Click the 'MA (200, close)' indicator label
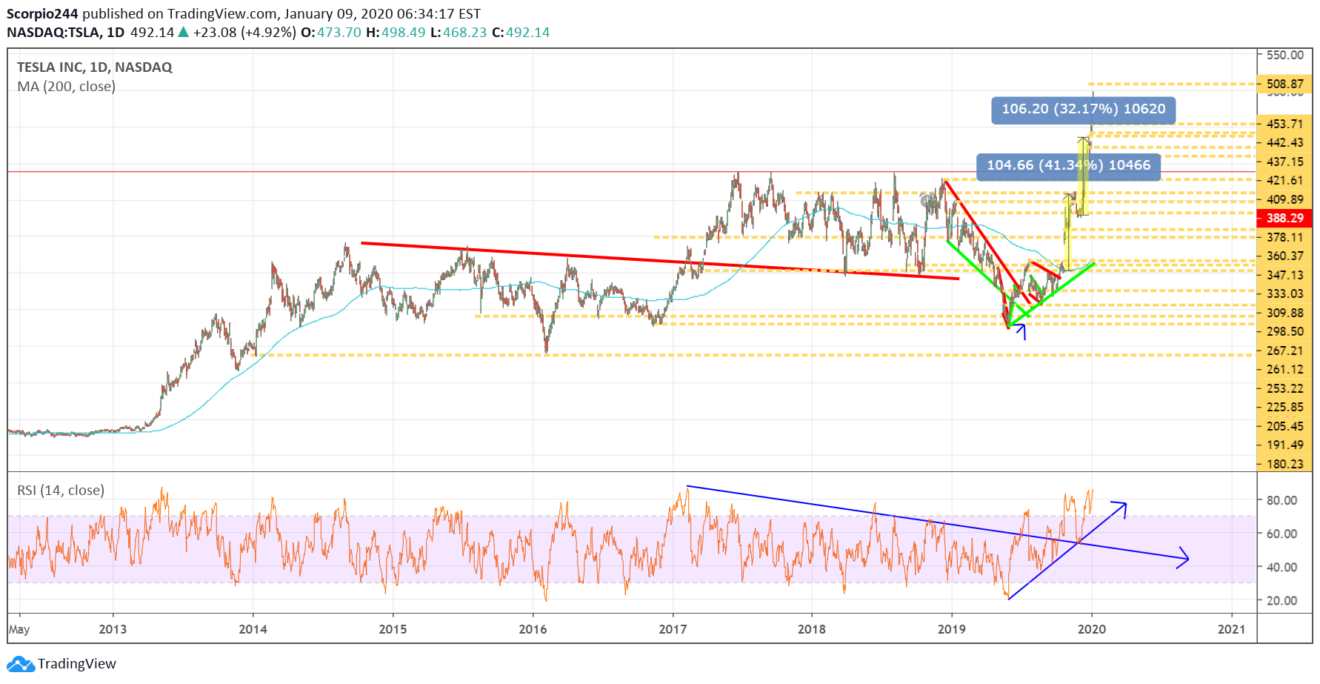 tap(66, 87)
